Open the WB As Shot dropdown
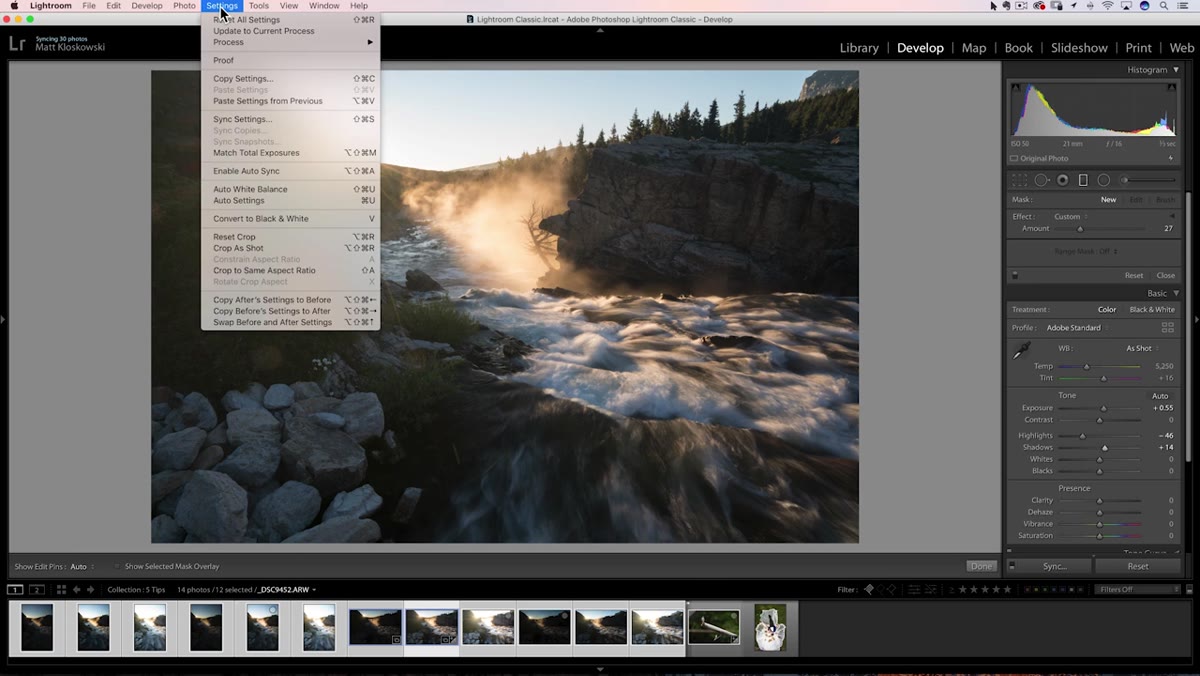The width and height of the screenshot is (1200, 676). click(1141, 348)
